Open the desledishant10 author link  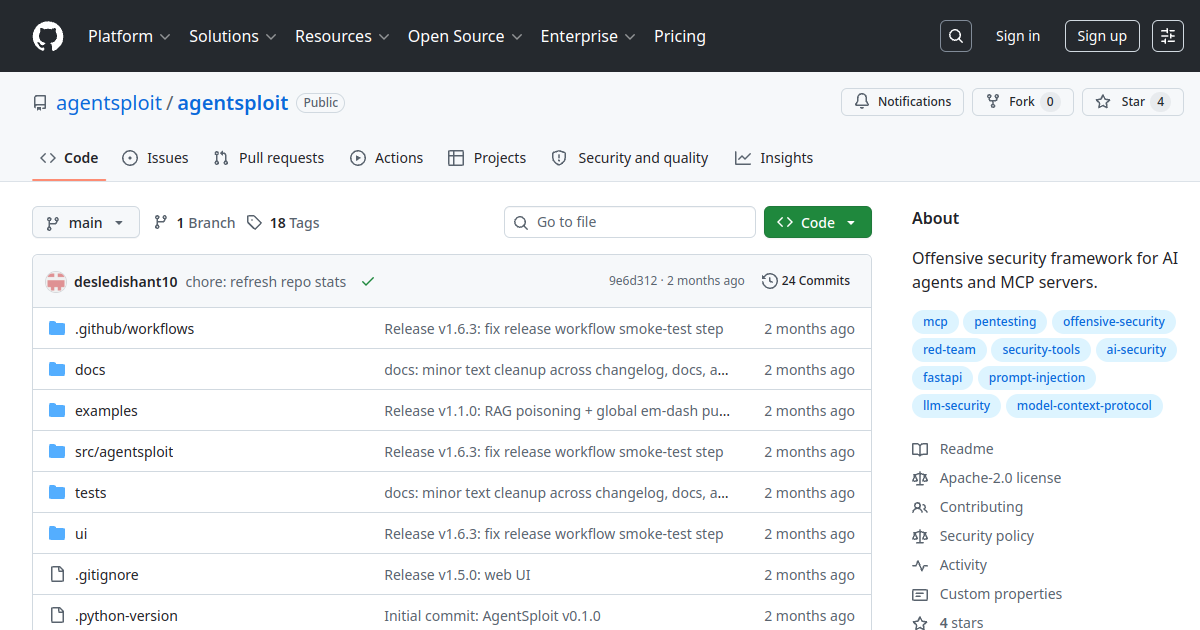126,282
